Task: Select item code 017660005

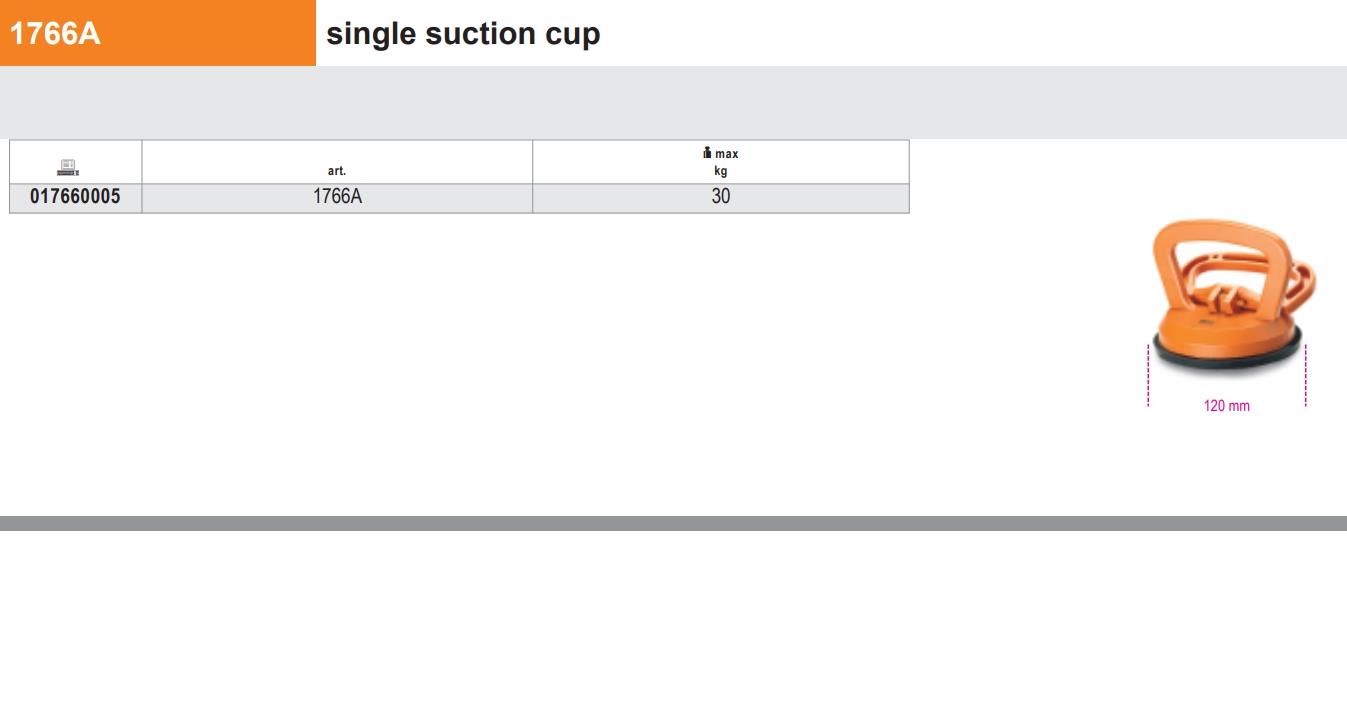Action: (75, 197)
